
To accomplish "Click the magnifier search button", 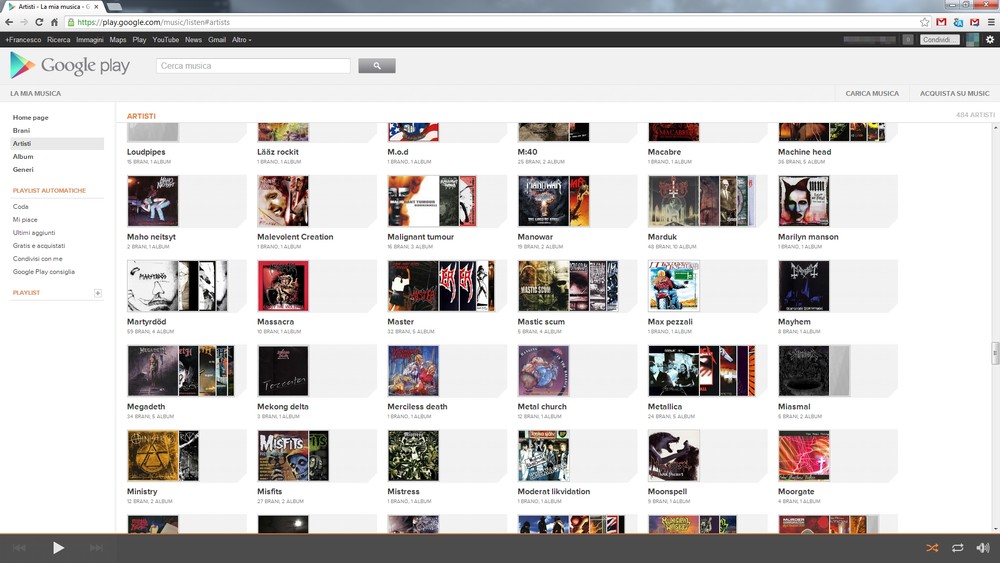I will pyautogui.click(x=377, y=66).
